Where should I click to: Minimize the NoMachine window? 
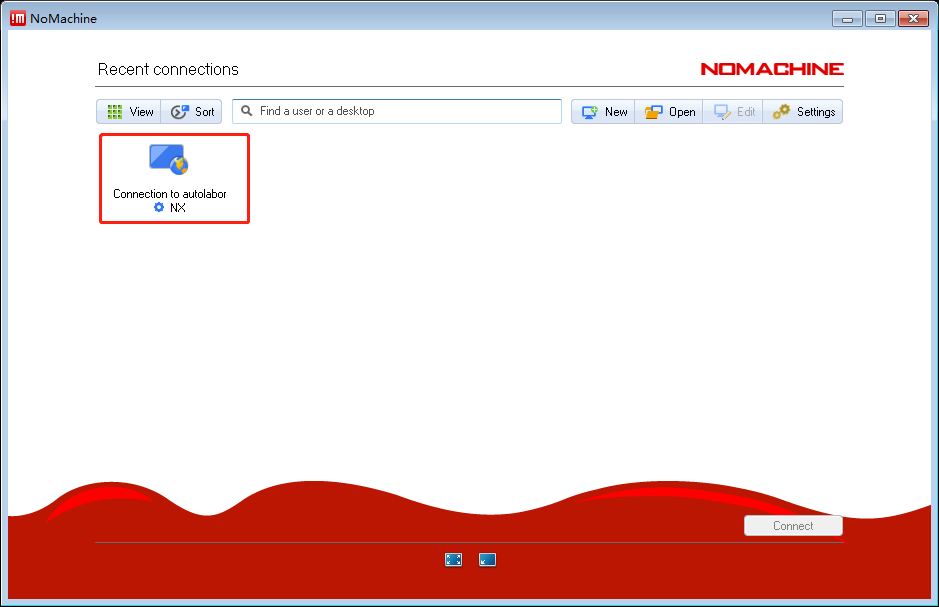pos(848,18)
